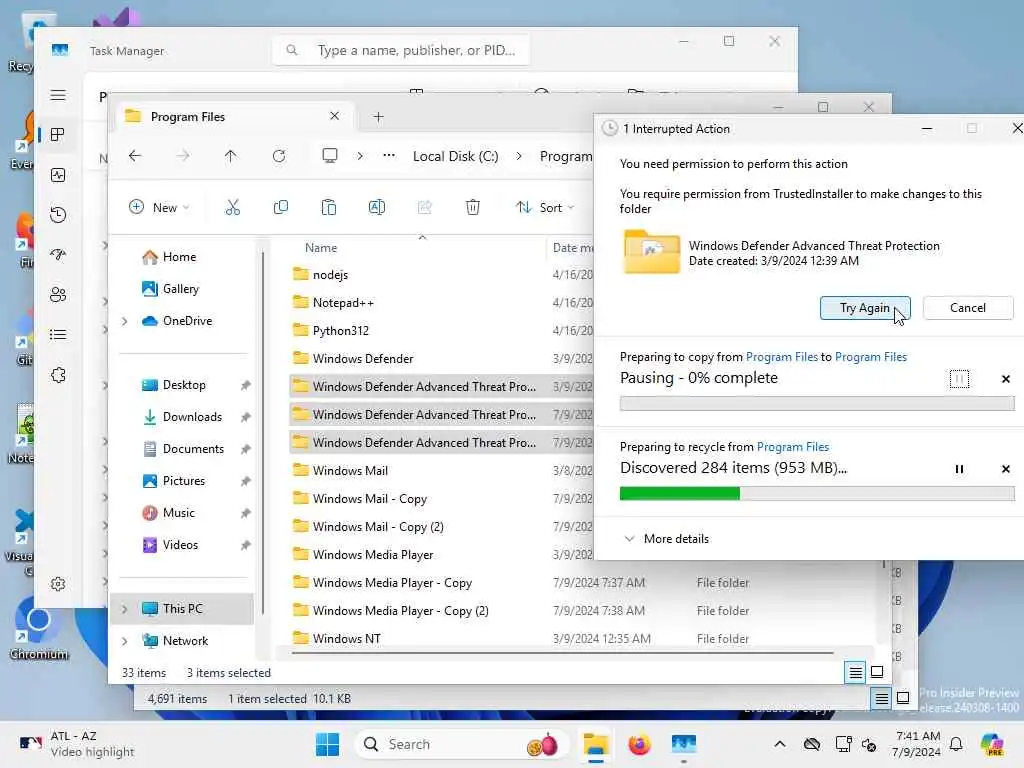Go to Home in Explorer navigation pane
Viewport: 1024px width, 768px height.
point(168,257)
